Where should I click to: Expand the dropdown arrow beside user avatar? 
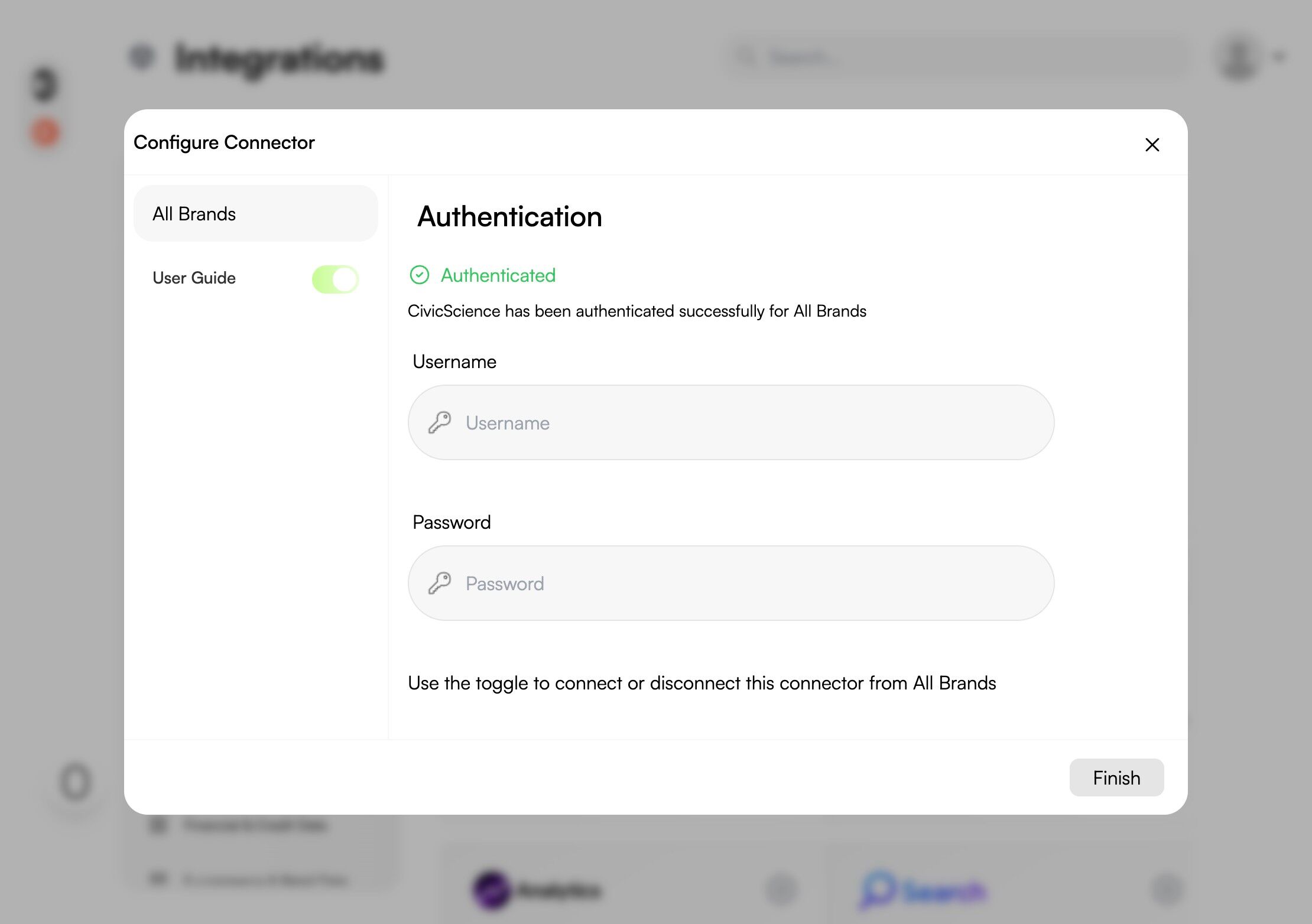point(1279,57)
